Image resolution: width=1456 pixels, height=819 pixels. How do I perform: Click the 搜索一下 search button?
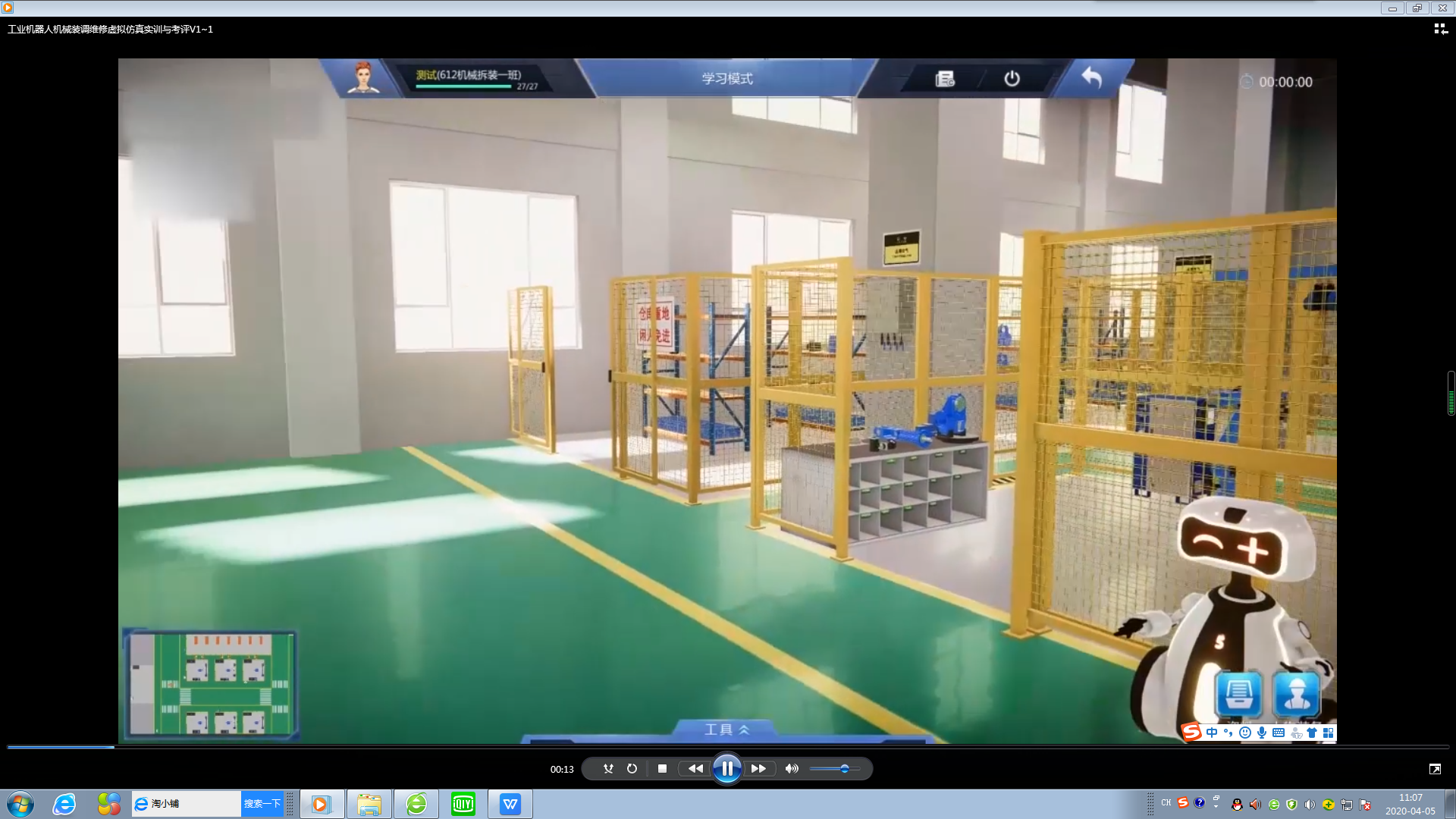coord(262,804)
